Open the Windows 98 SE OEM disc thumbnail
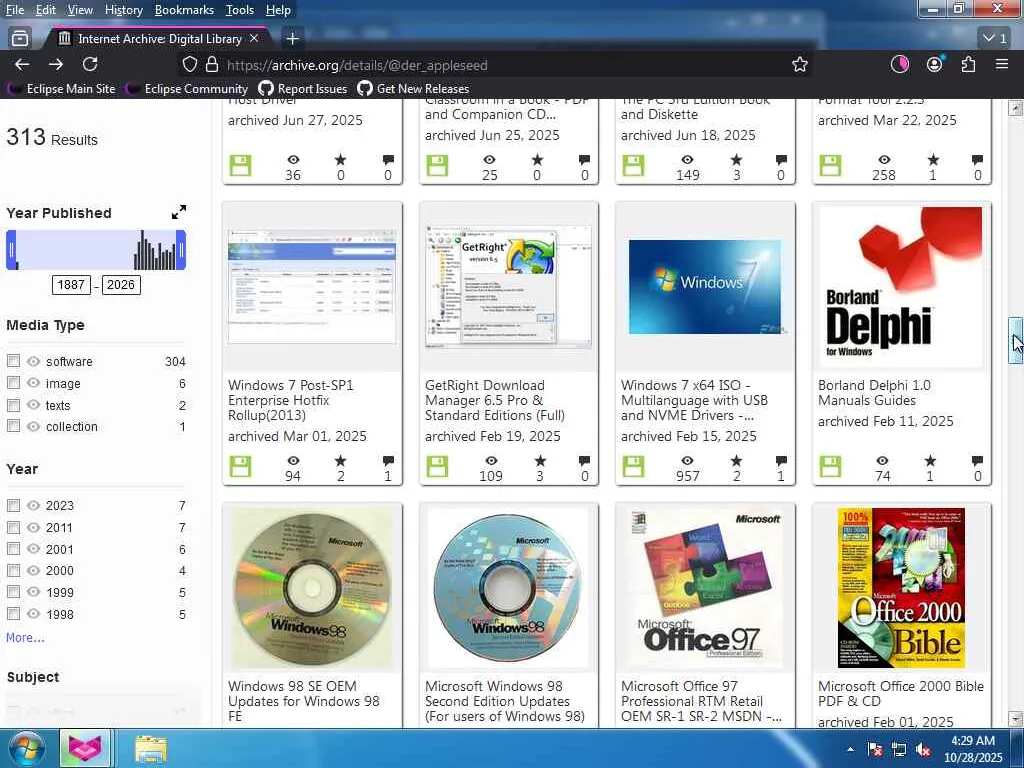 point(312,588)
